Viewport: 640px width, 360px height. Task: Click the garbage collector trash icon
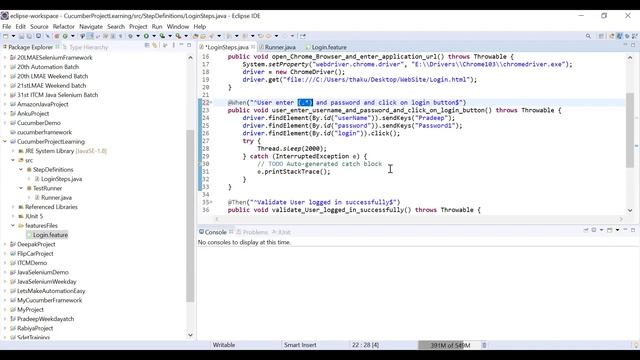(x=484, y=345)
